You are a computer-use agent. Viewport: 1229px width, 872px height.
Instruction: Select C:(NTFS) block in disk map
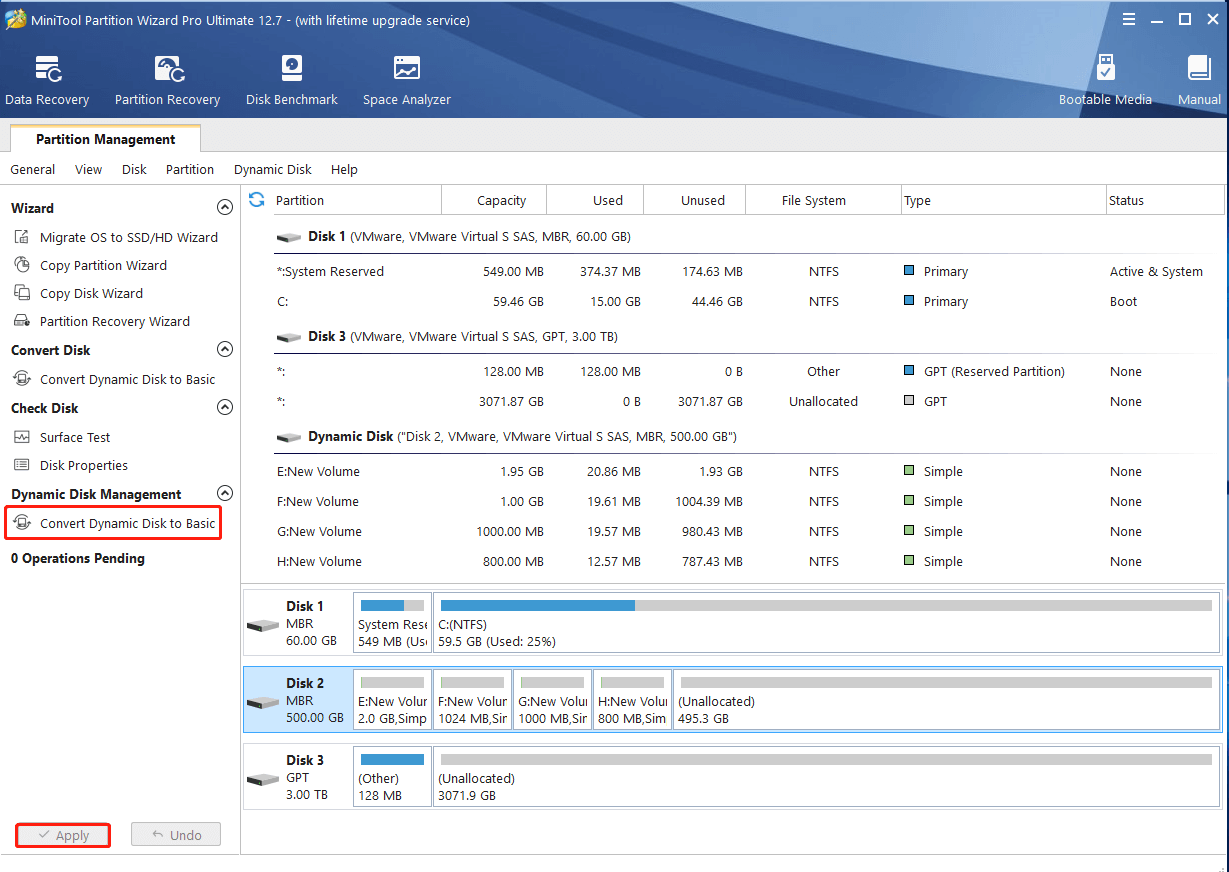[826, 623]
